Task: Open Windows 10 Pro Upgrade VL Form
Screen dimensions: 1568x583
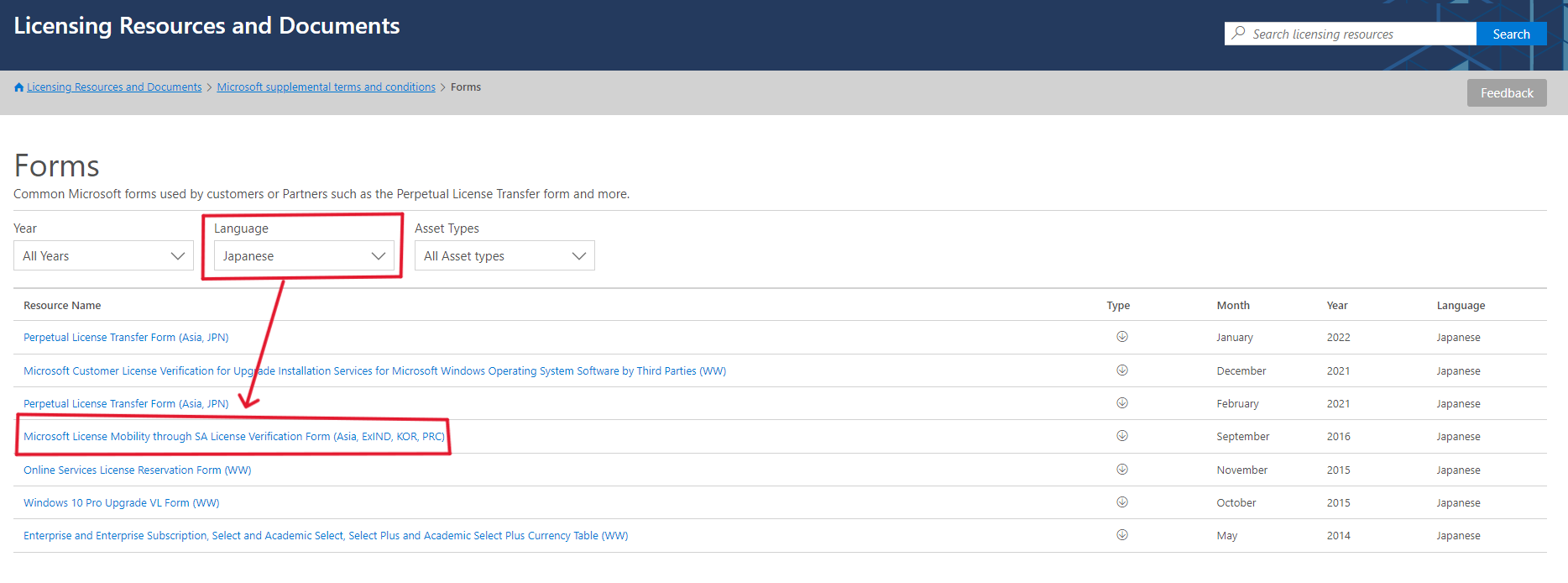Action: click(x=122, y=503)
